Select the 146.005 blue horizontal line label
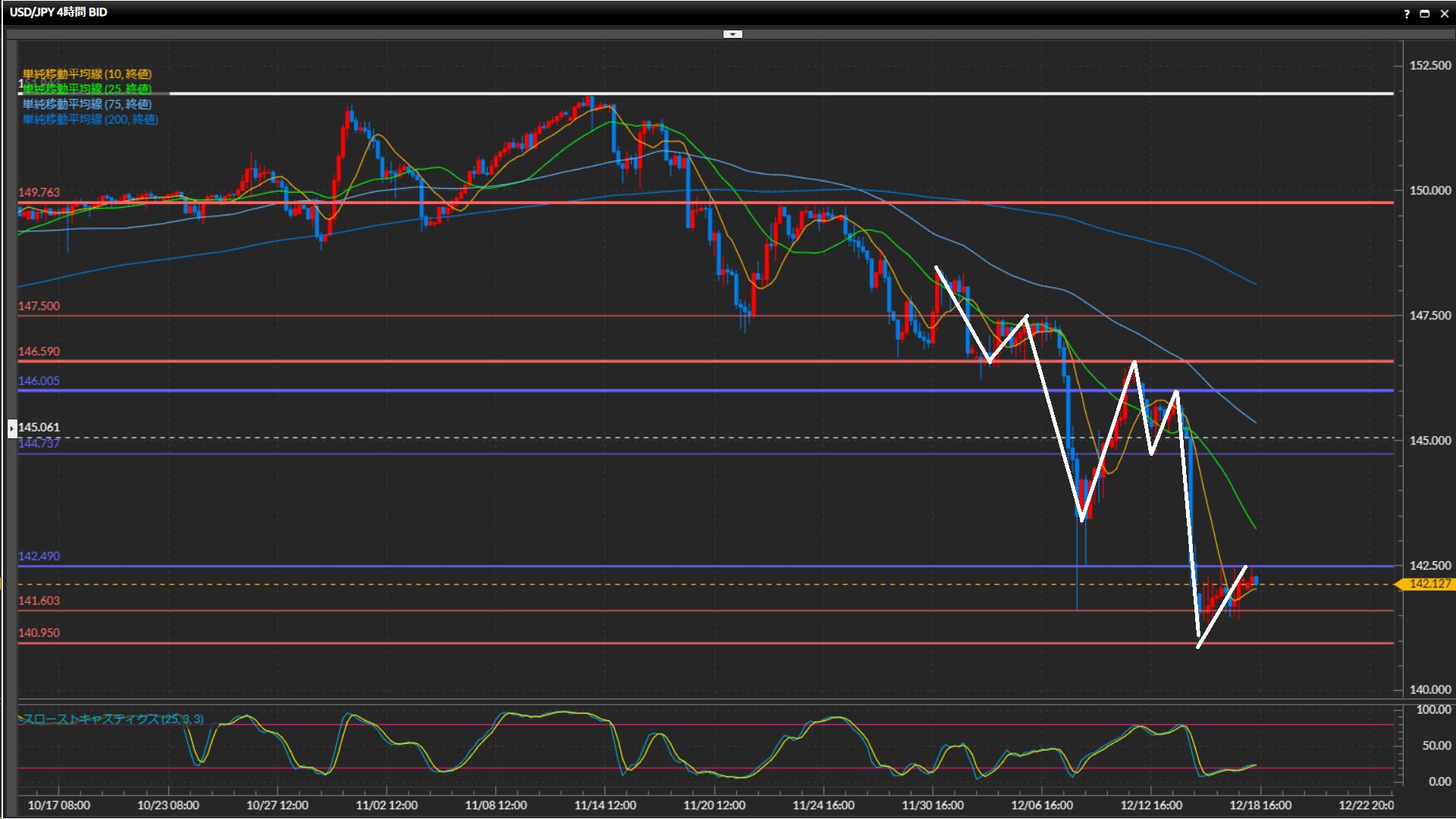Image resolution: width=1456 pixels, height=819 pixels. coord(39,381)
